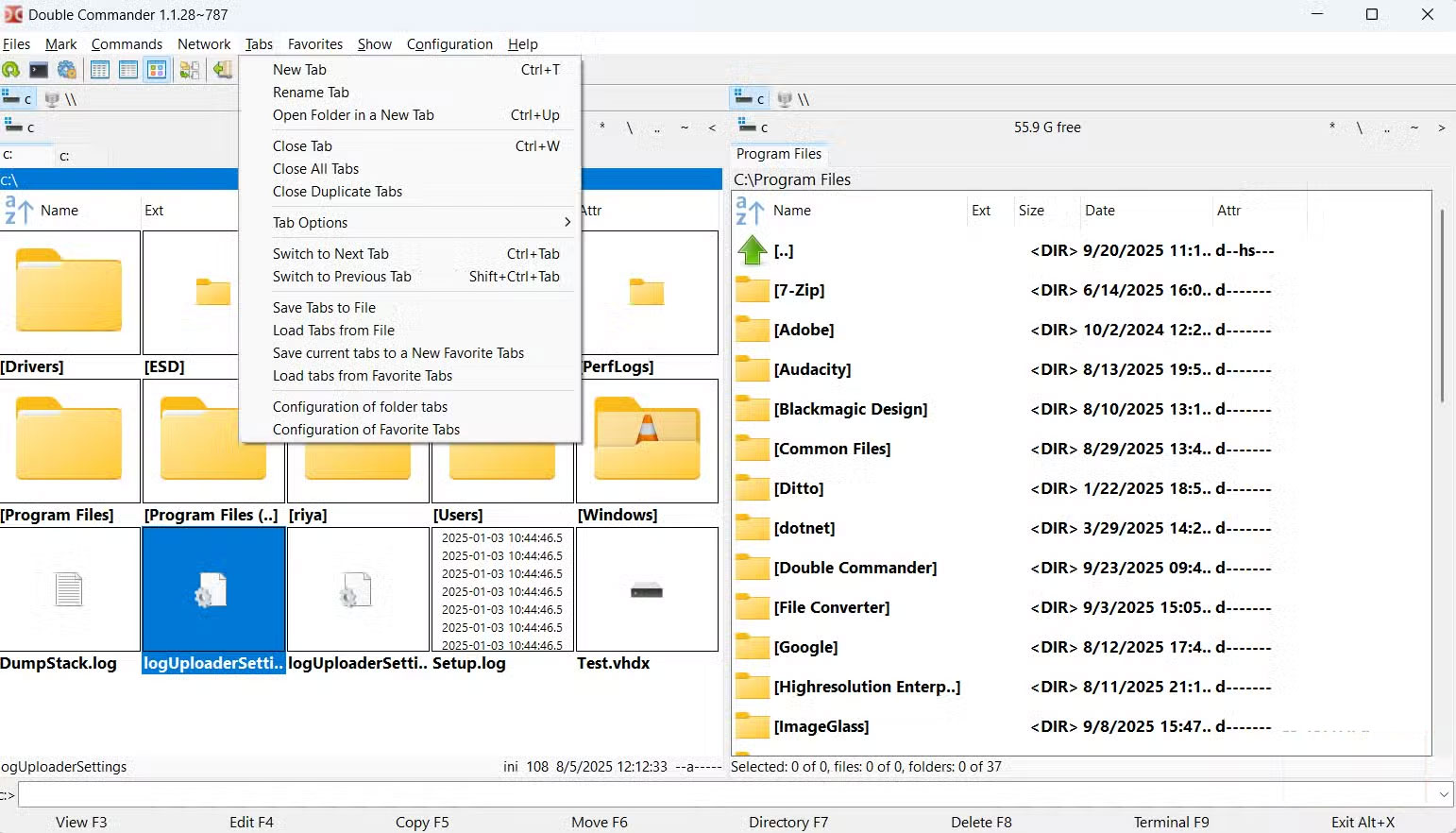Screen dimensions: 1456x833
Task: Choose Close Duplicate Tabs from menu
Action: click(x=337, y=192)
